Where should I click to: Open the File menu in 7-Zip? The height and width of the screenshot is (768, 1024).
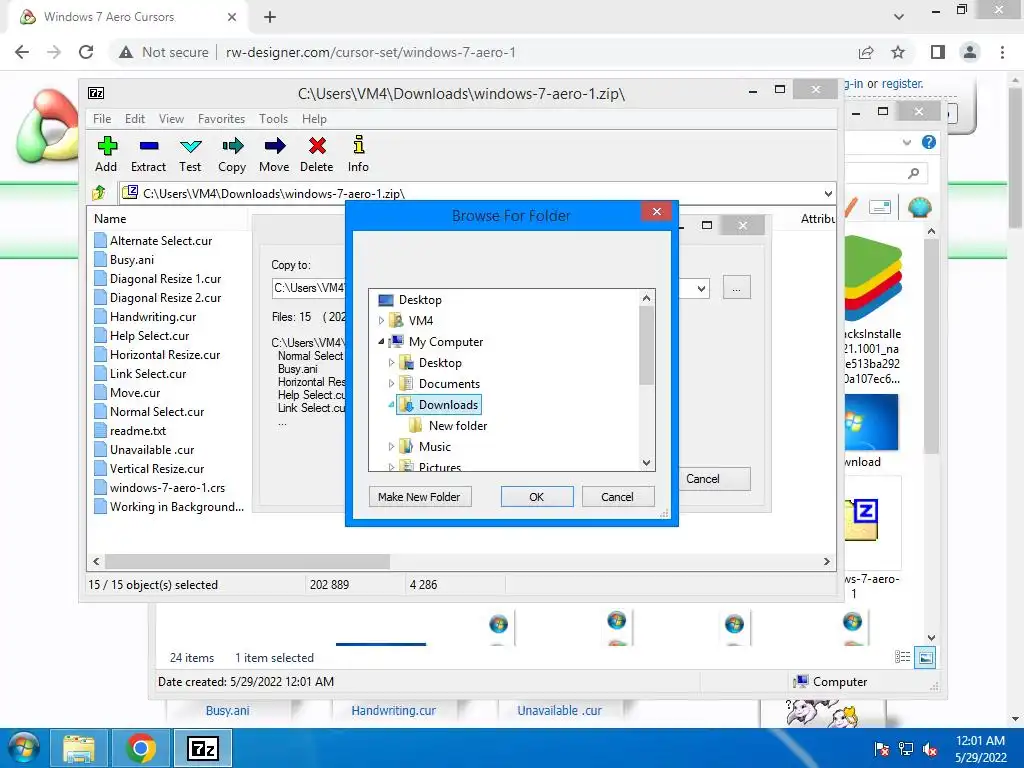(x=102, y=119)
